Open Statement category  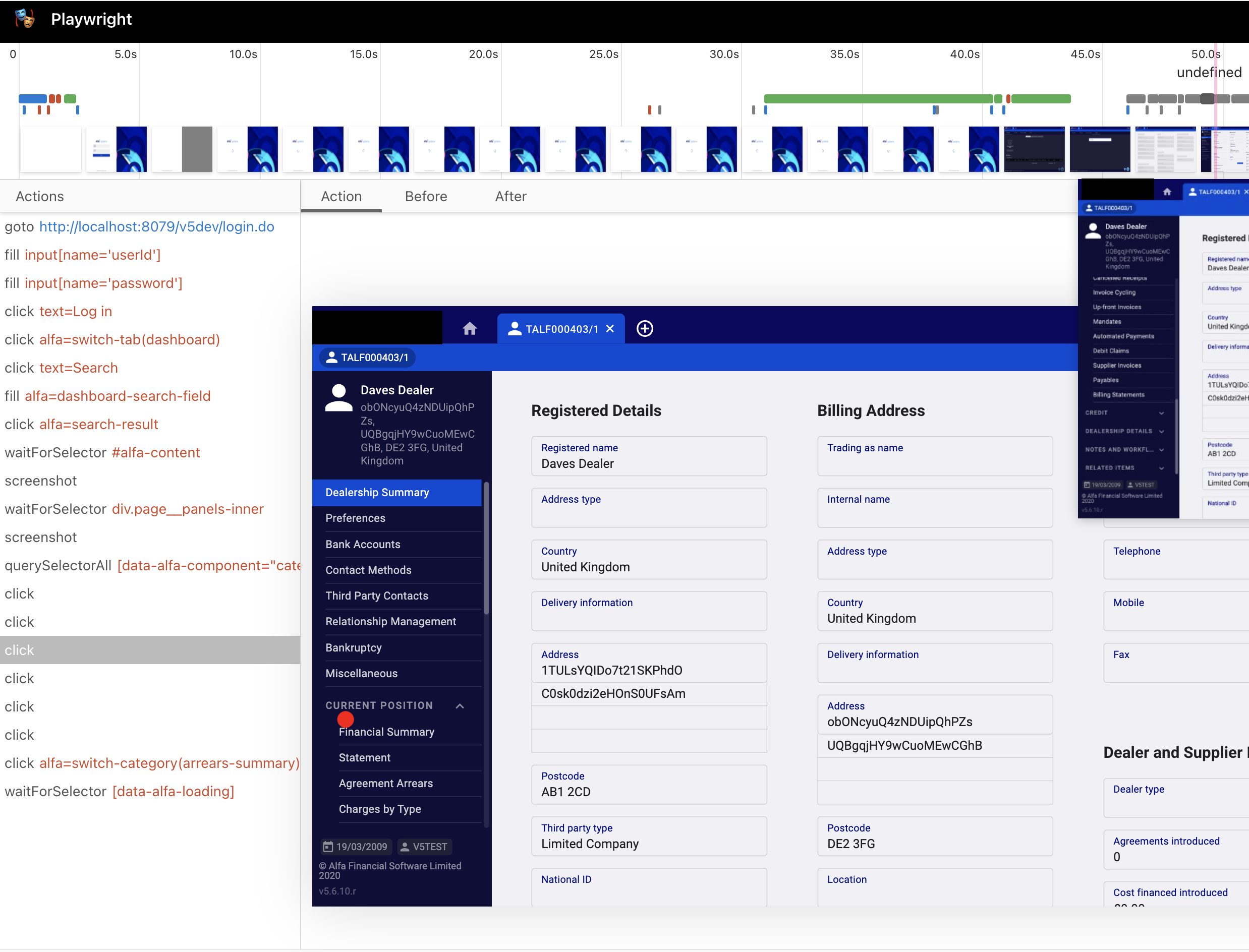pos(409,758)
